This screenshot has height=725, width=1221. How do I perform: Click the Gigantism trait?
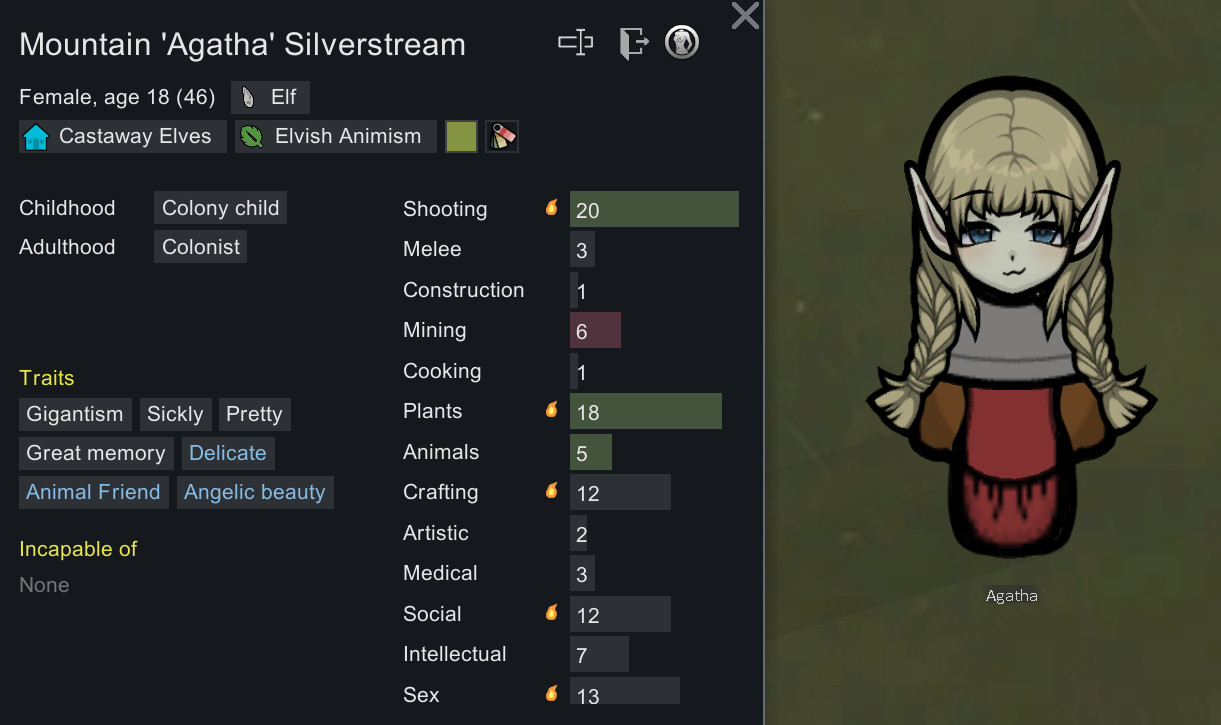[x=75, y=414]
